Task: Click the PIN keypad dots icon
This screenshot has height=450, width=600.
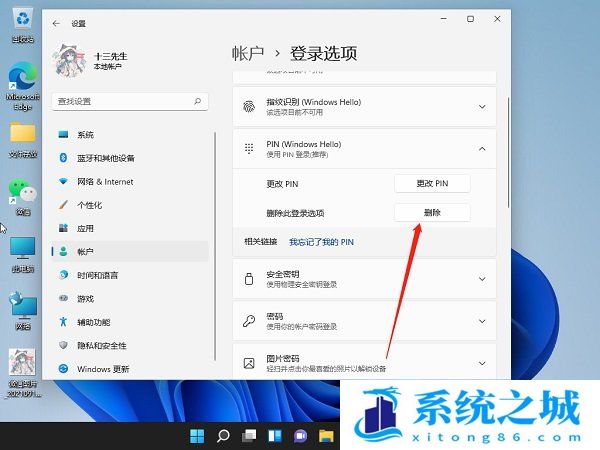Action: (x=249, y=149)
